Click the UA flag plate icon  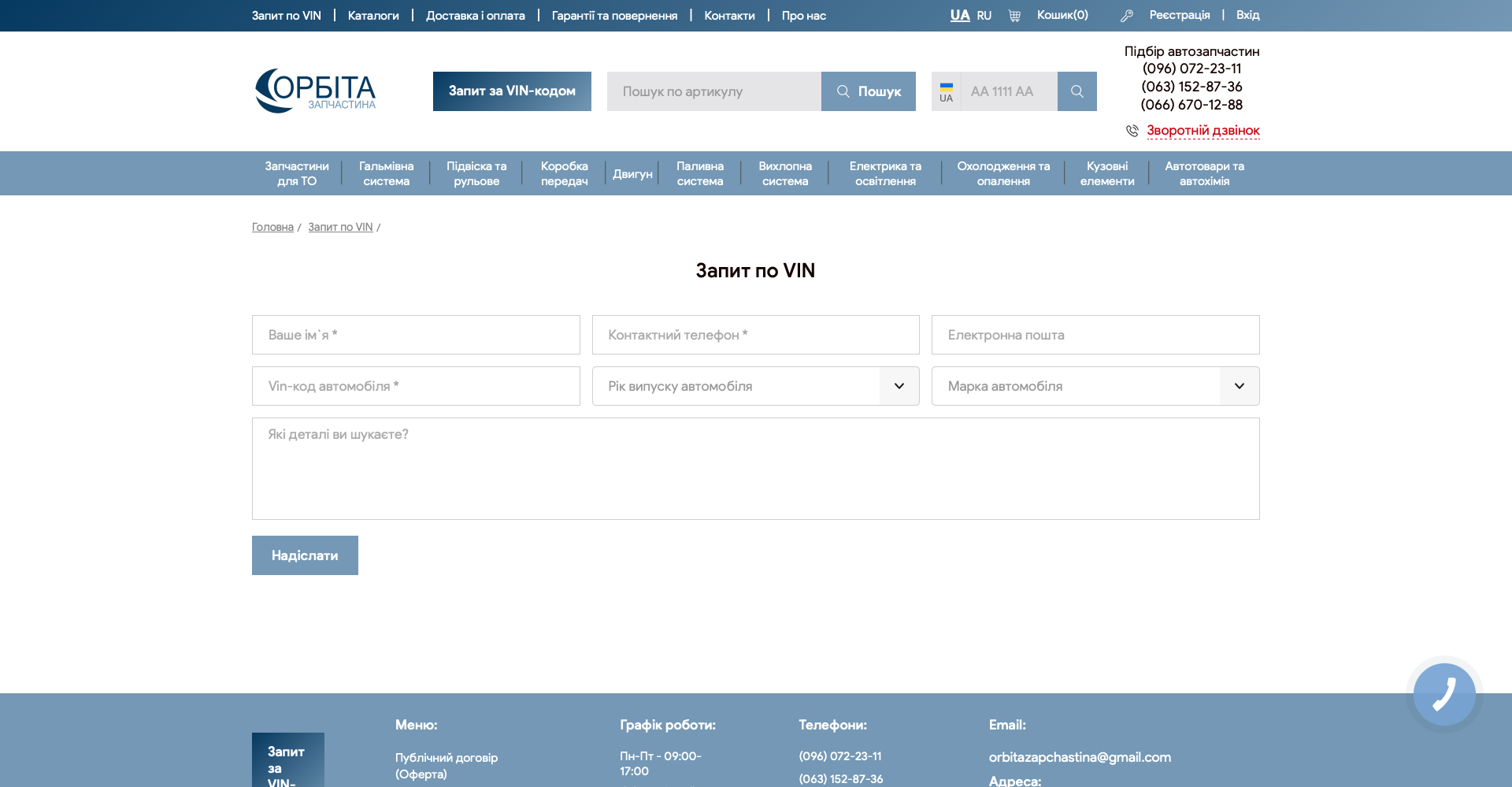point(947,91)
